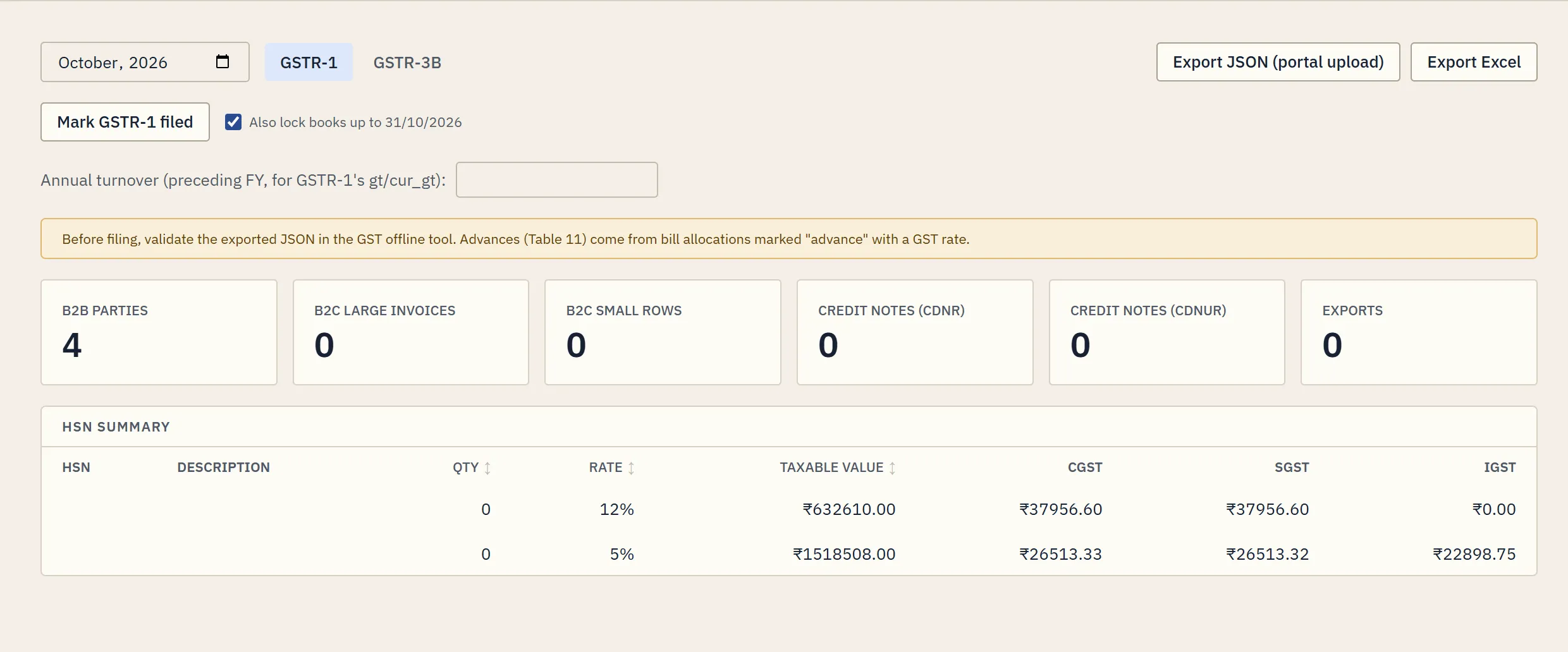This screenshot has height=652, width=1568.
Task: Click taxable value ₹632610.00
Action: pyautogui.click(x=849, y=509)
